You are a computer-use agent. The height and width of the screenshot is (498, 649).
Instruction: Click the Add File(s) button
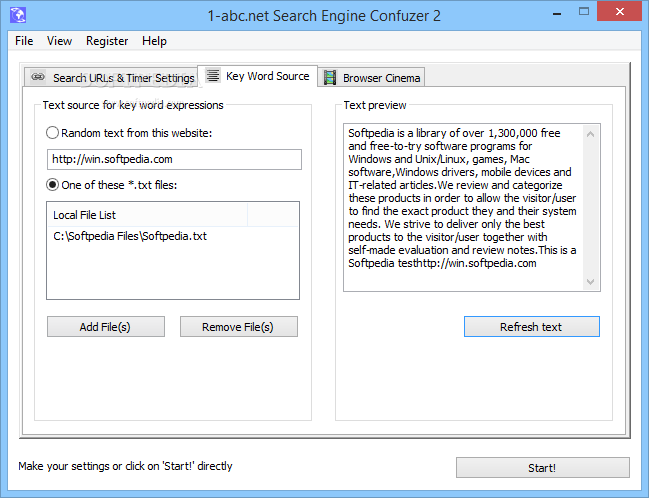(x=106, y=327)
